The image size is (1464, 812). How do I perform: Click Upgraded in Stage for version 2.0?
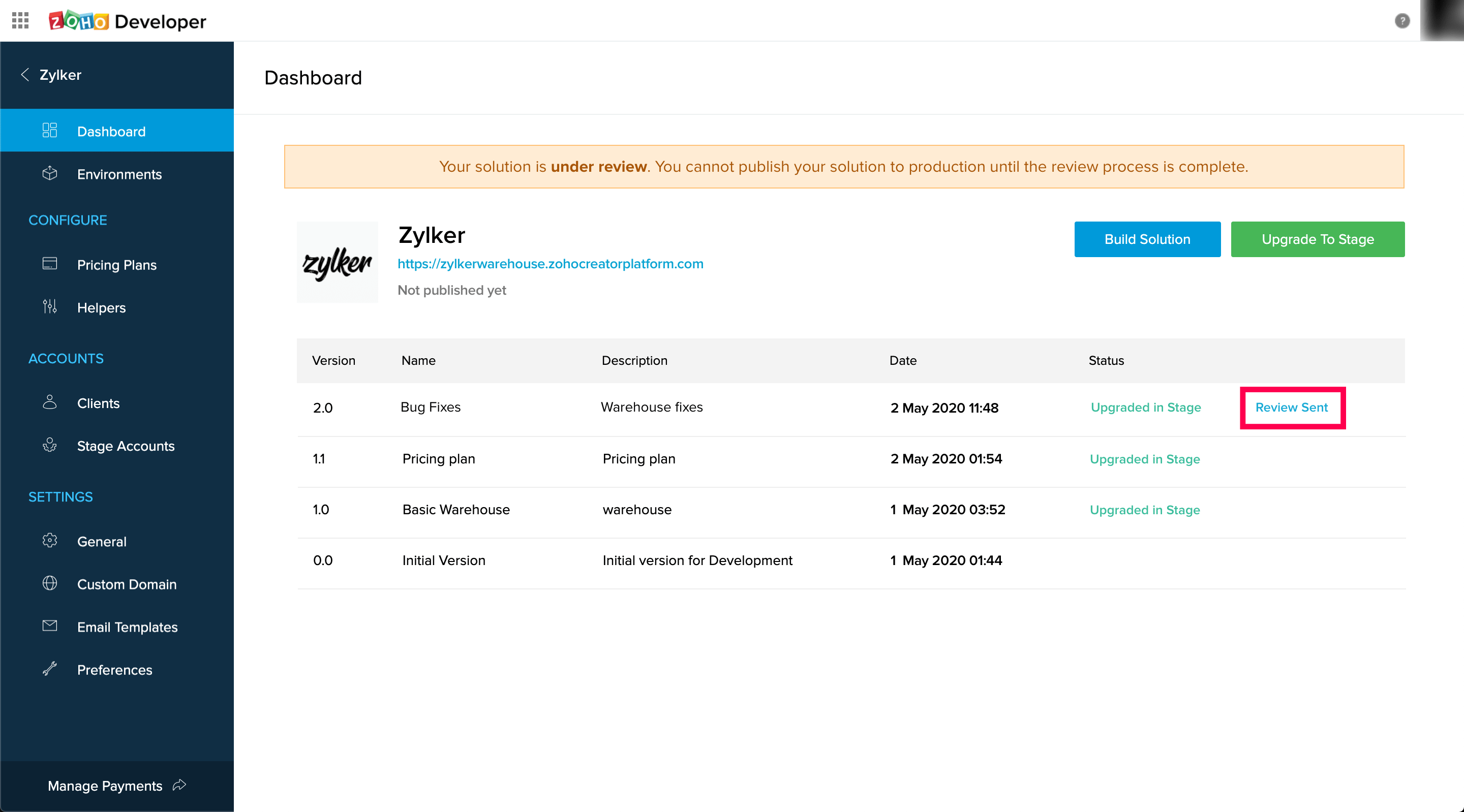coord(1146,408)
